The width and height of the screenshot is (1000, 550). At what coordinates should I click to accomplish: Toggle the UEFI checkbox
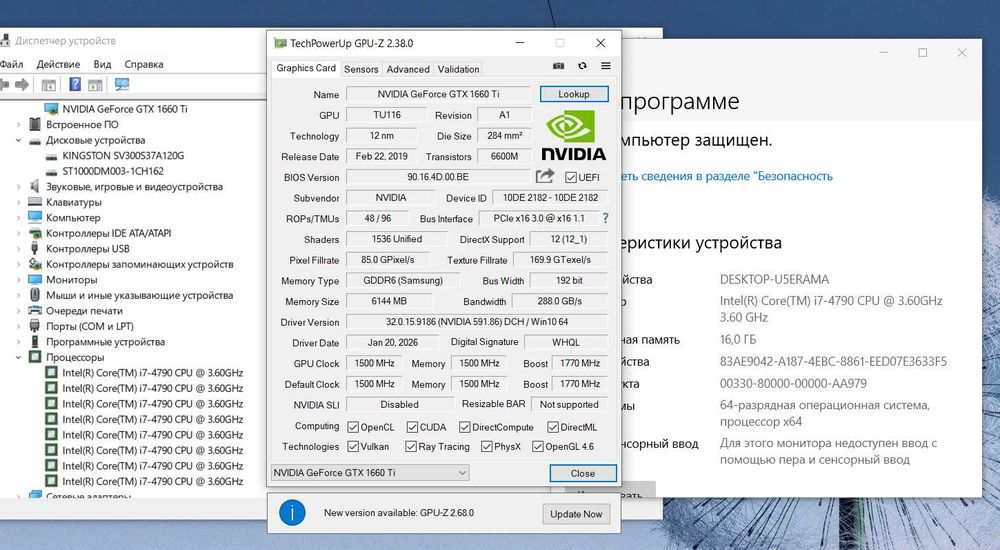click(x=571, y=177)
